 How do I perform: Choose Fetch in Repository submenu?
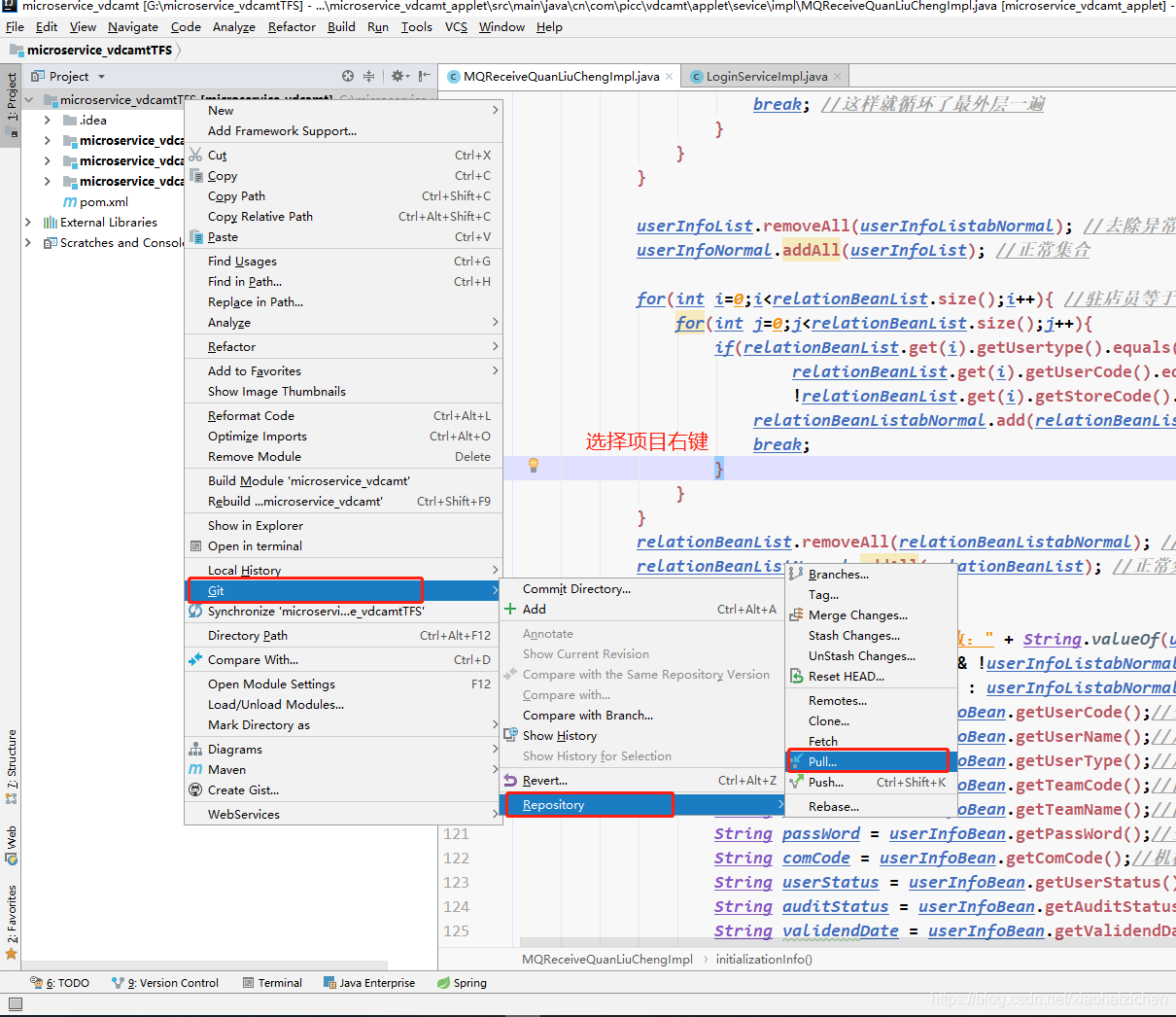[822, 742]
